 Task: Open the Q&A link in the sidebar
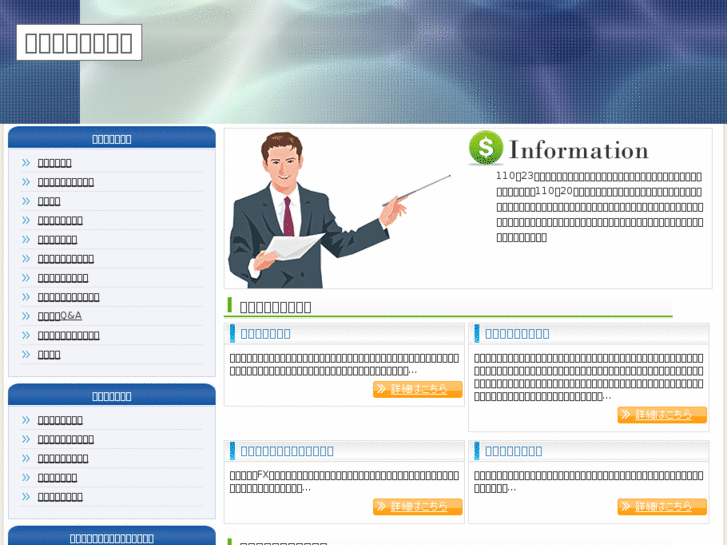pyautogui.click(x=60, y=316)
